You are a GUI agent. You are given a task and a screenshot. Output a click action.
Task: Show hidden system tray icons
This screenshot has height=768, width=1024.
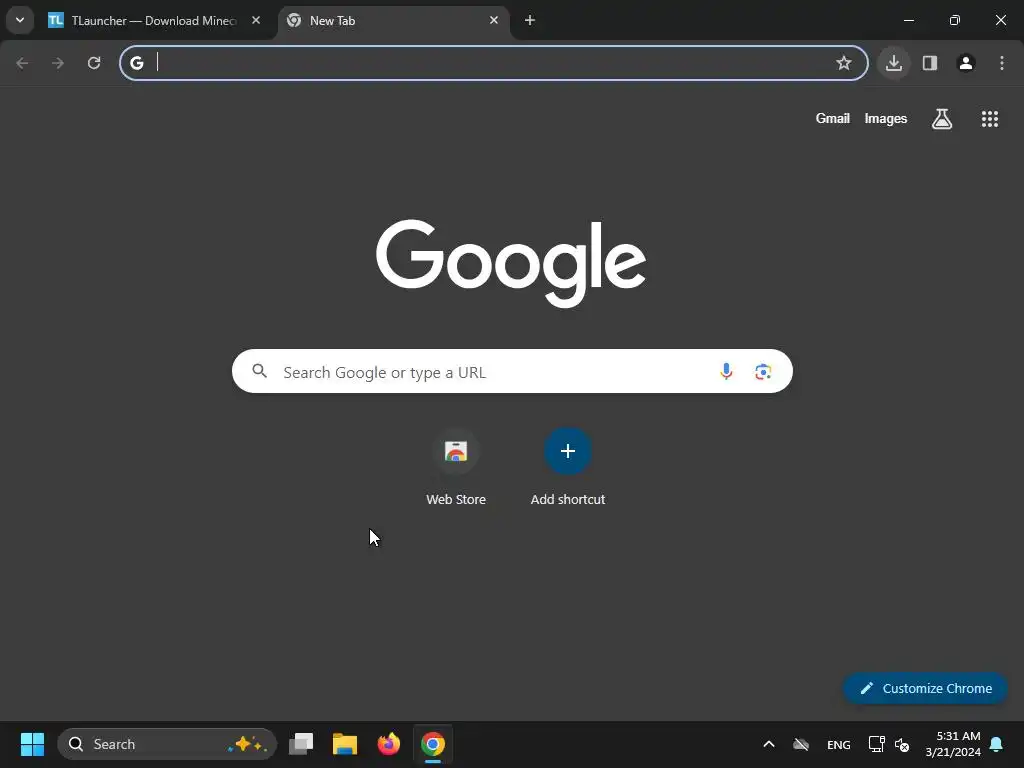tap(769, 744)
